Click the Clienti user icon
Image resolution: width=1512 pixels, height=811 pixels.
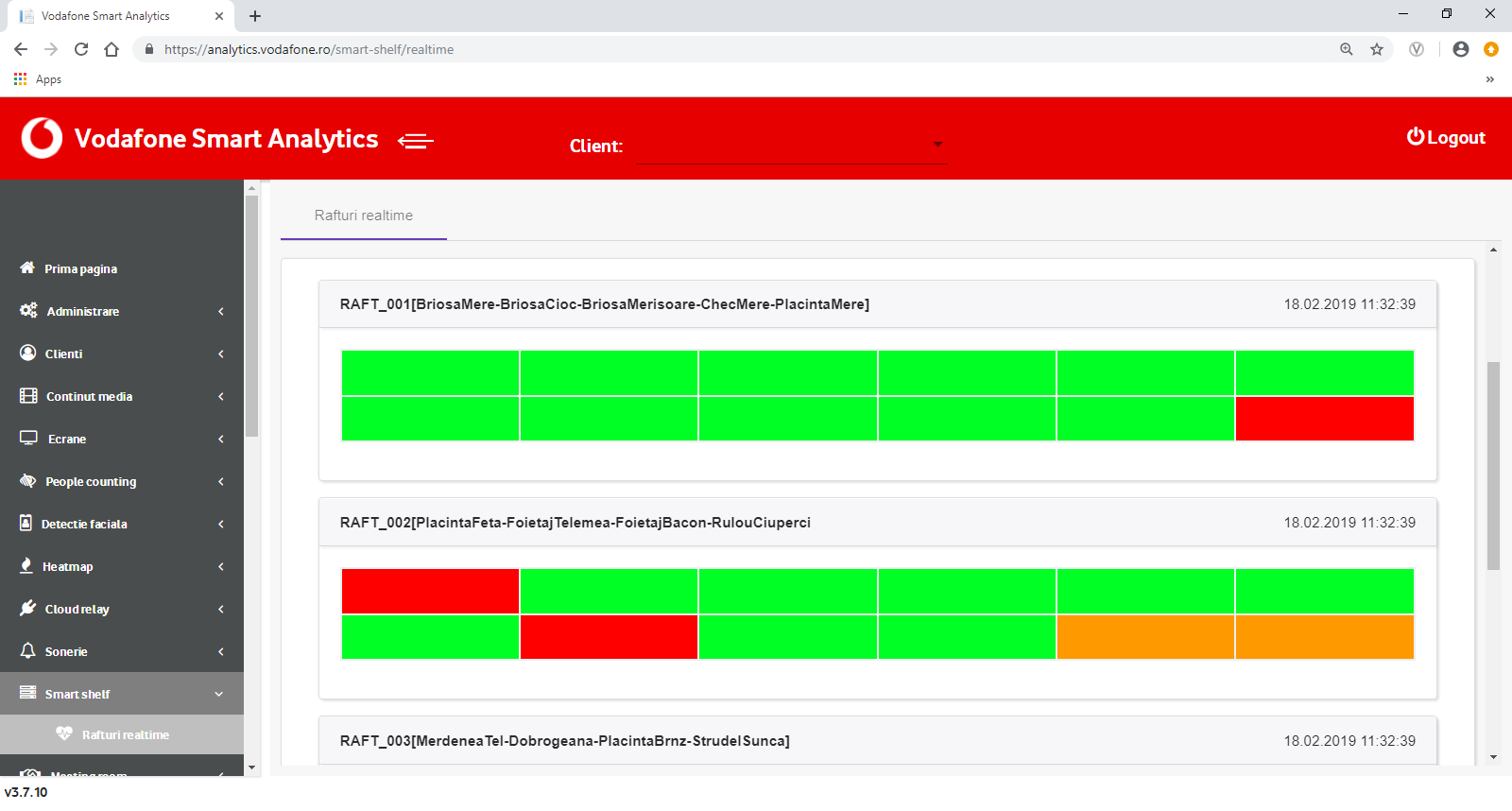(28, 353)
